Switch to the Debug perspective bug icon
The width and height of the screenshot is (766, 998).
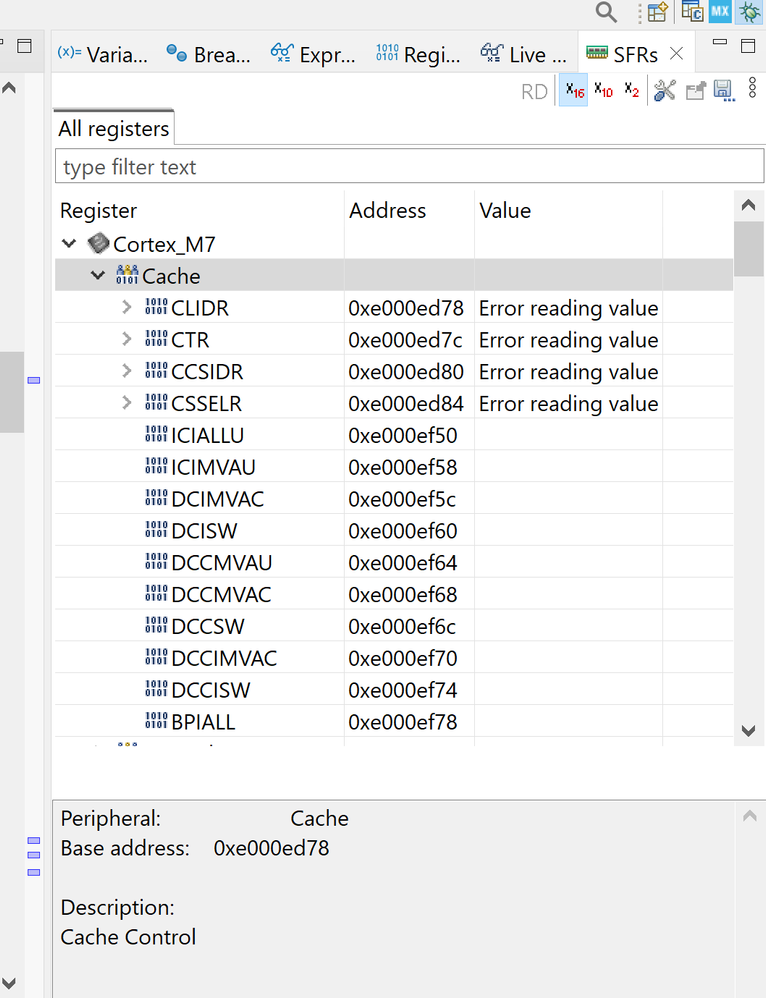[748, 12]
